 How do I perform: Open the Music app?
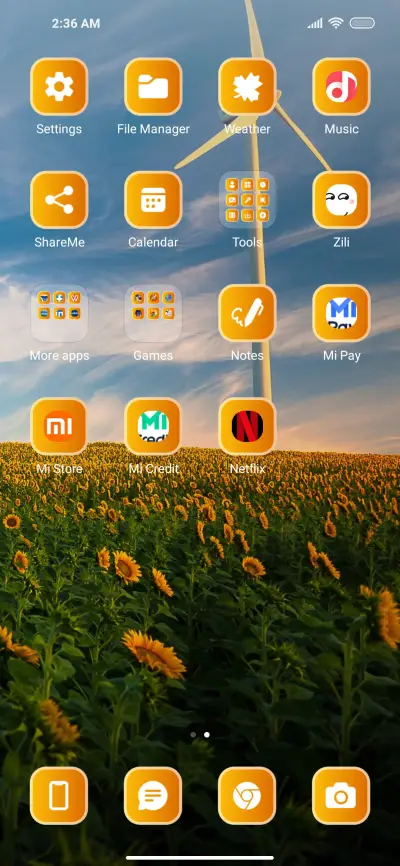[341, 87]
